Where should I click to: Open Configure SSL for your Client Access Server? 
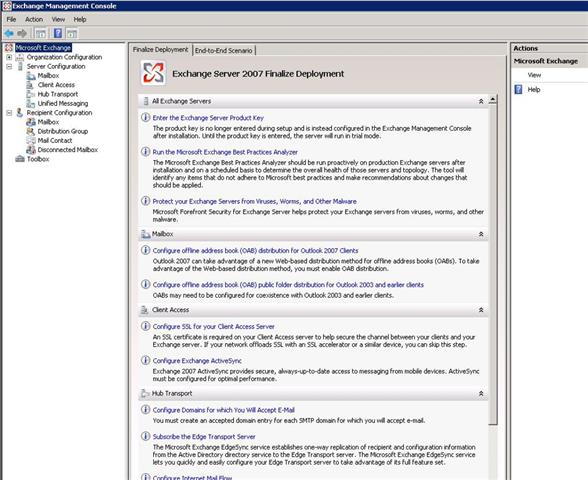(213, 327)
